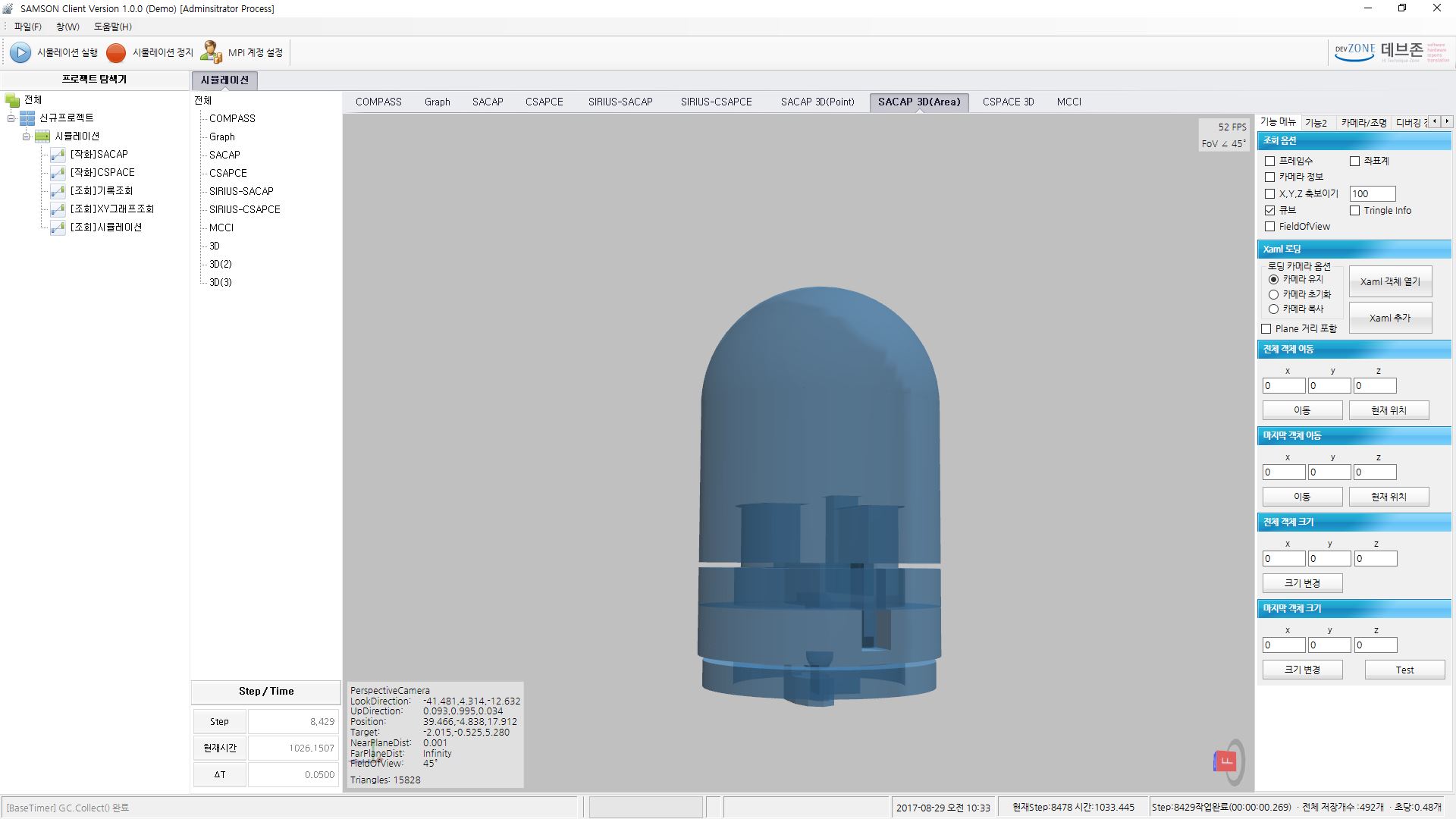Select 카메라 초기화 radio button
Viewport: 1456px width, 819px height.
[1273, 294]
